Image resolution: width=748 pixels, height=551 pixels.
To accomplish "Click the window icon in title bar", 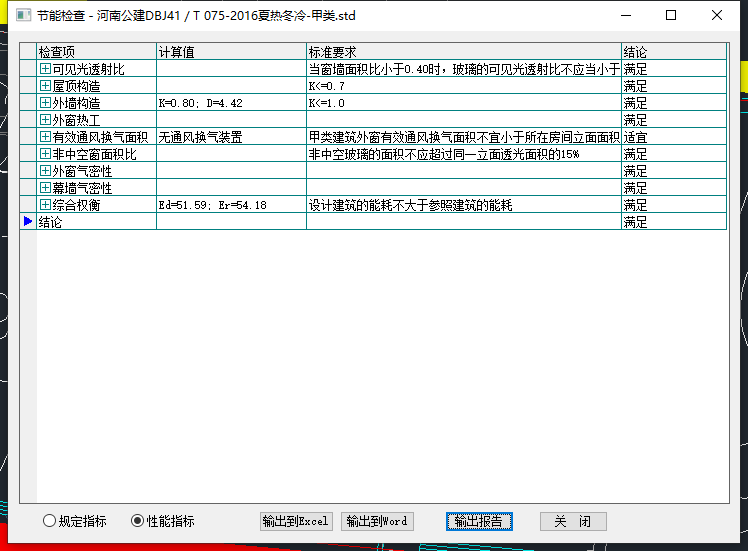I will (18, 16).
